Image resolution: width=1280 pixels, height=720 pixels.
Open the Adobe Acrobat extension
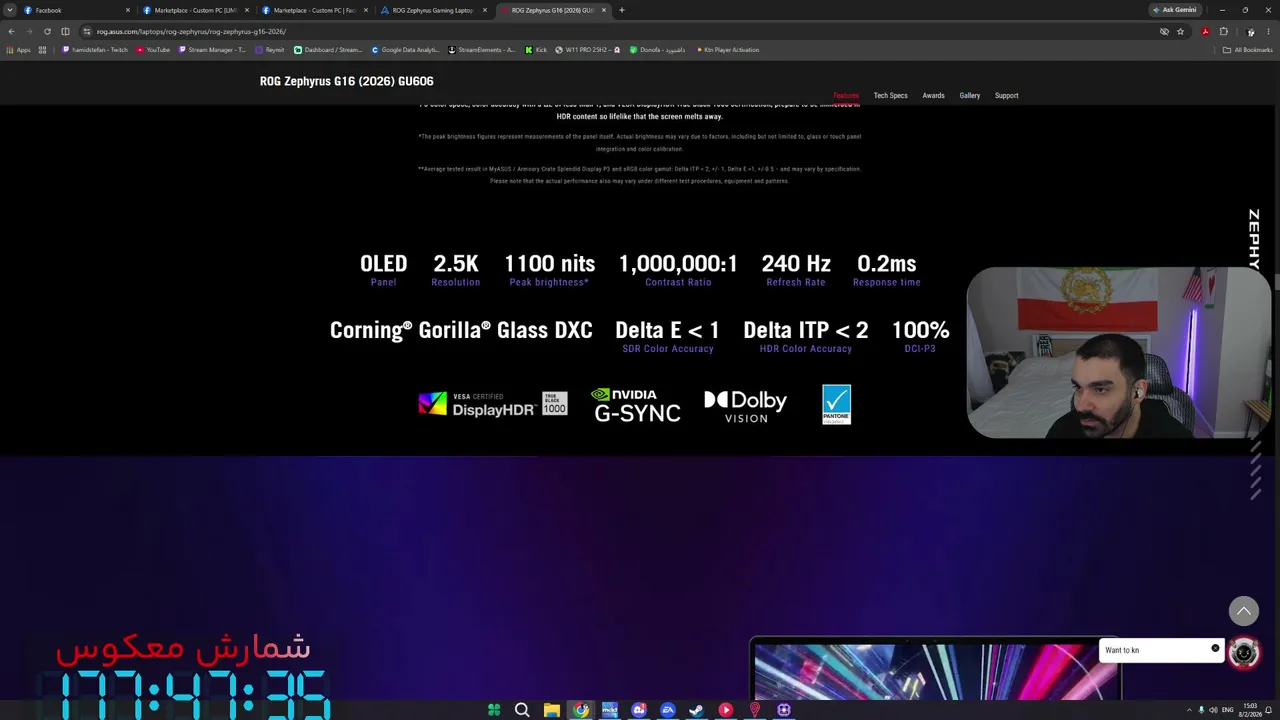[1205, 31]
